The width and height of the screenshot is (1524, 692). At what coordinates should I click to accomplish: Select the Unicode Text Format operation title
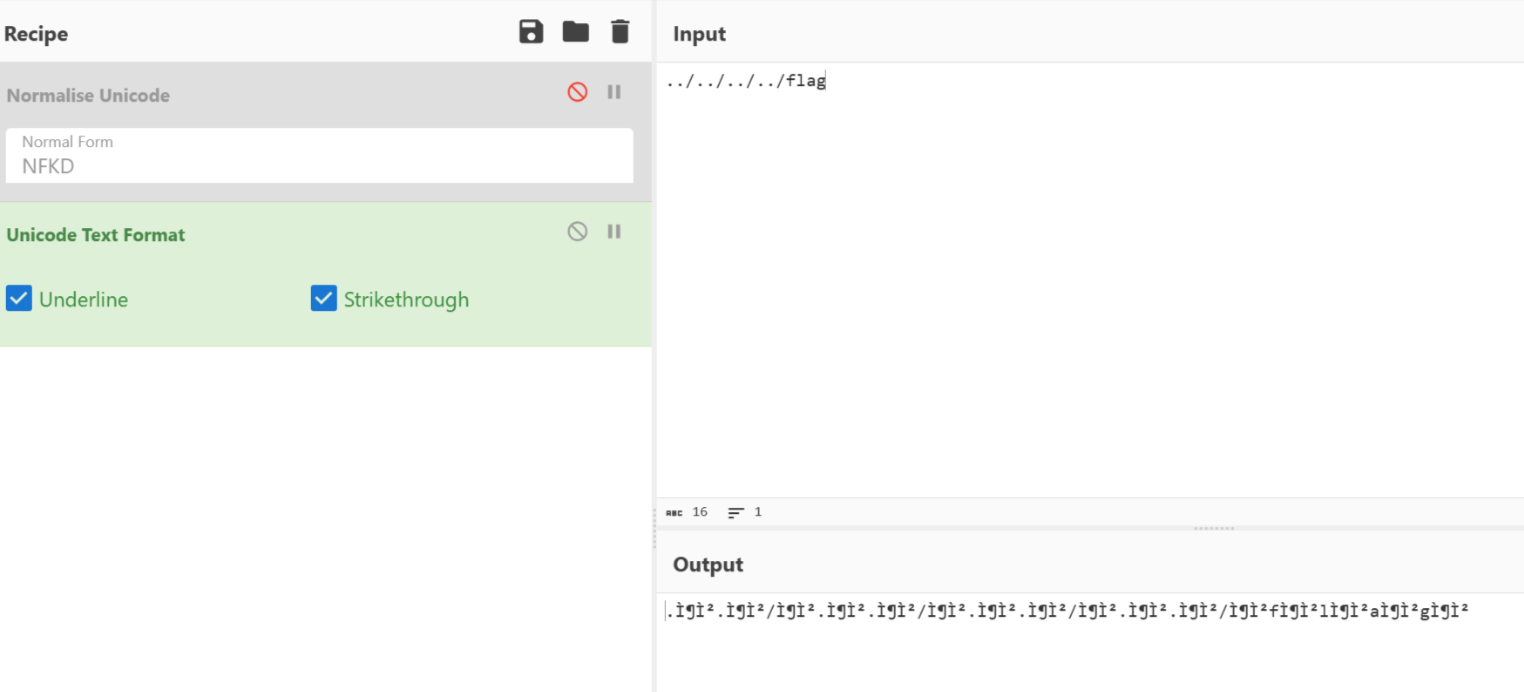[x=96, y=235]
